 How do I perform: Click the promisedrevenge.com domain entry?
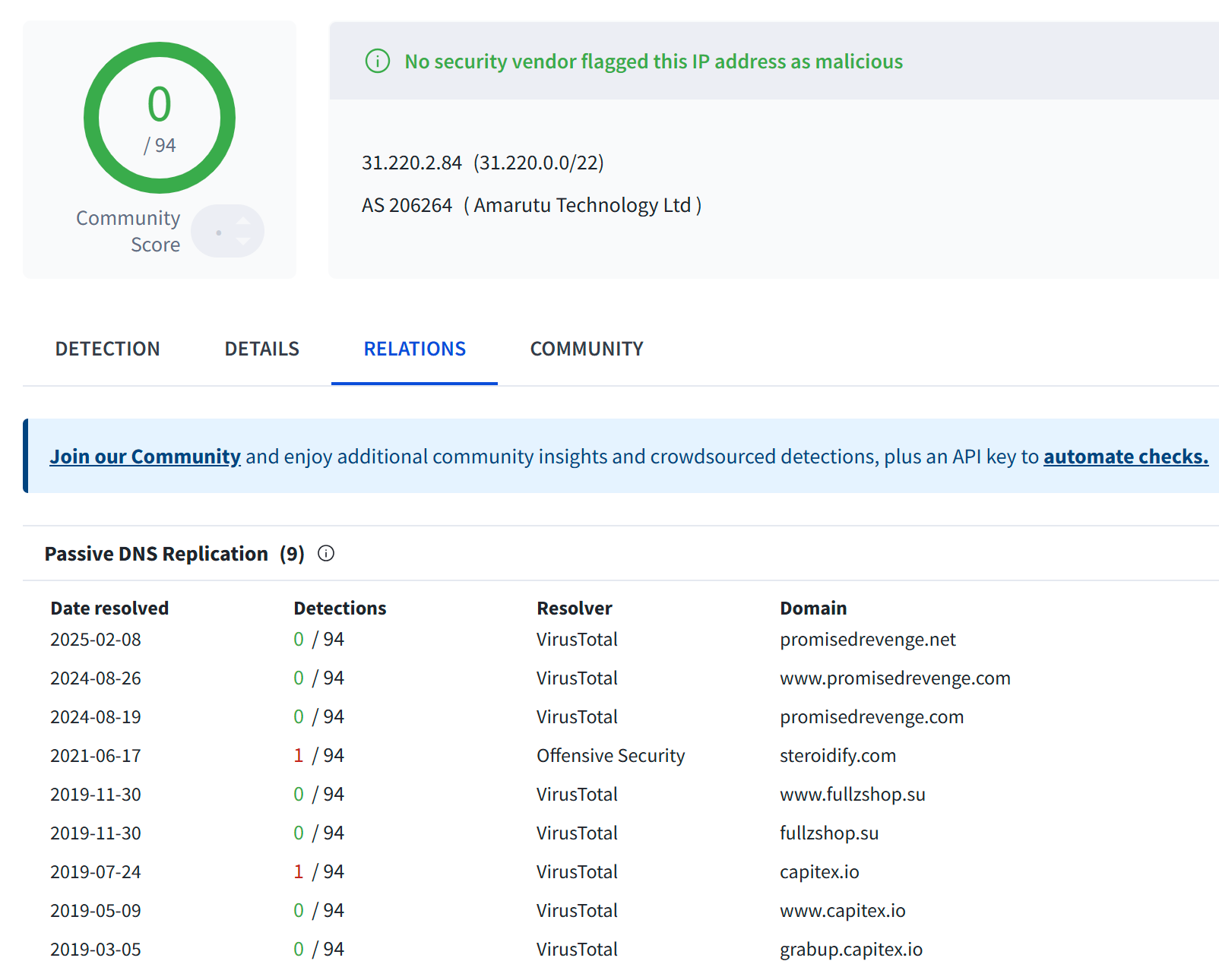point(872,716)
